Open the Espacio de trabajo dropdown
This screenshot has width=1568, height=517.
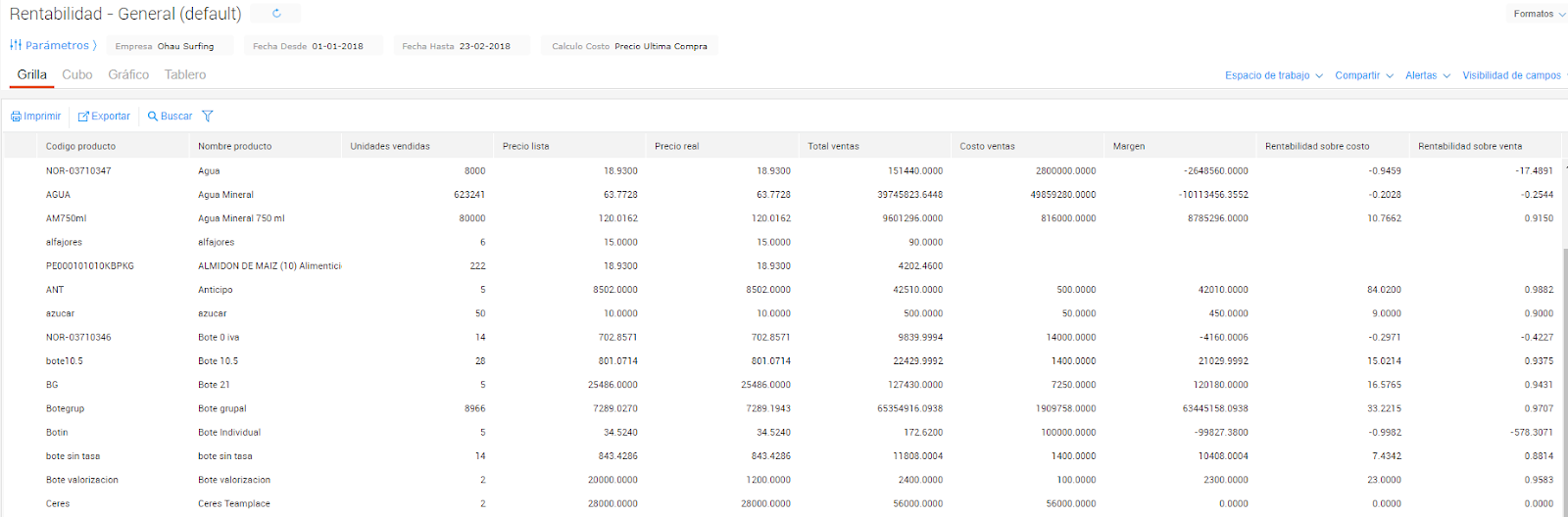[1273, 75]
